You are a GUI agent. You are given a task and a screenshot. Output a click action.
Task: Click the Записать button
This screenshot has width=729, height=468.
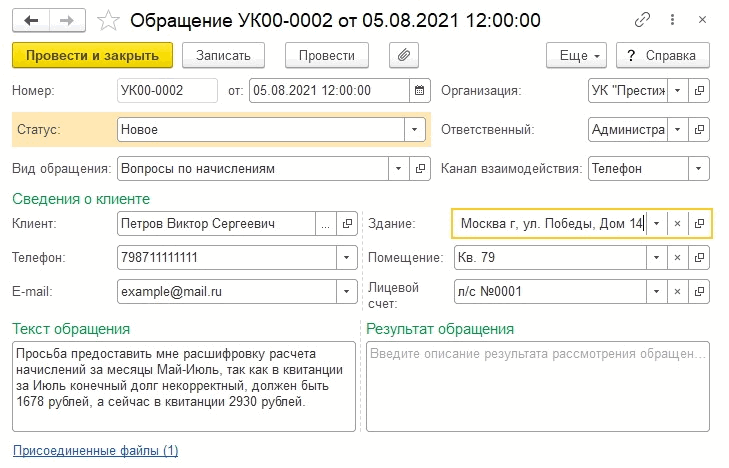(x=230, y=55)
